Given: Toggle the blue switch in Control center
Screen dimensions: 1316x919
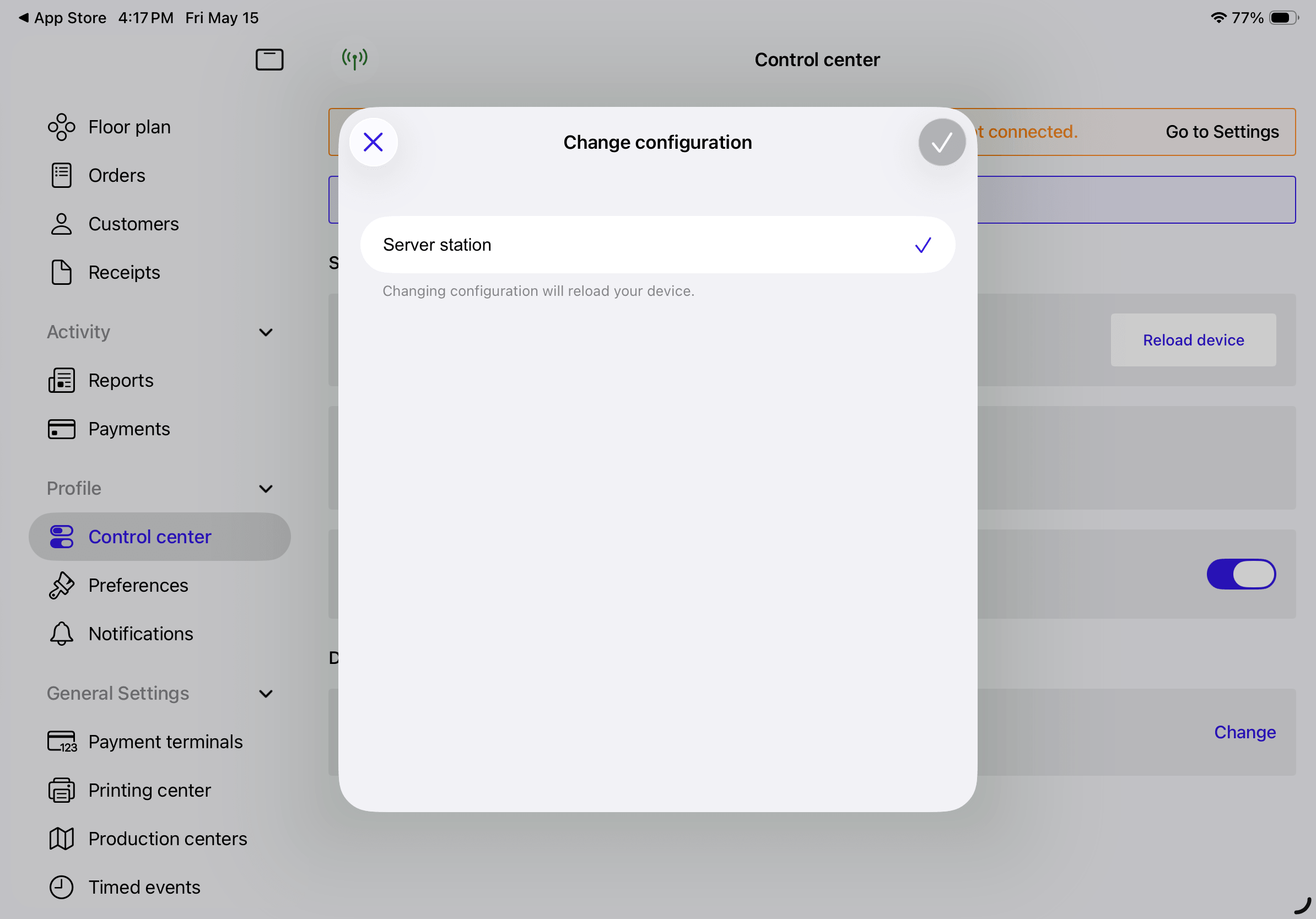Looking at the screenshot, I should [1241, 574].
